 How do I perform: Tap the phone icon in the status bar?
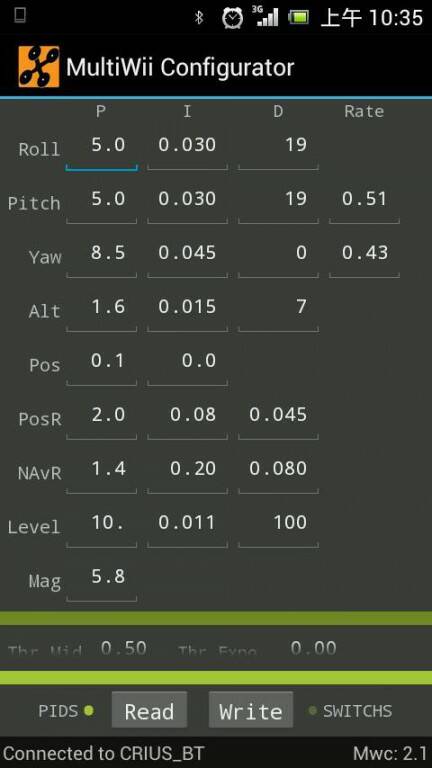coord(20,16)
